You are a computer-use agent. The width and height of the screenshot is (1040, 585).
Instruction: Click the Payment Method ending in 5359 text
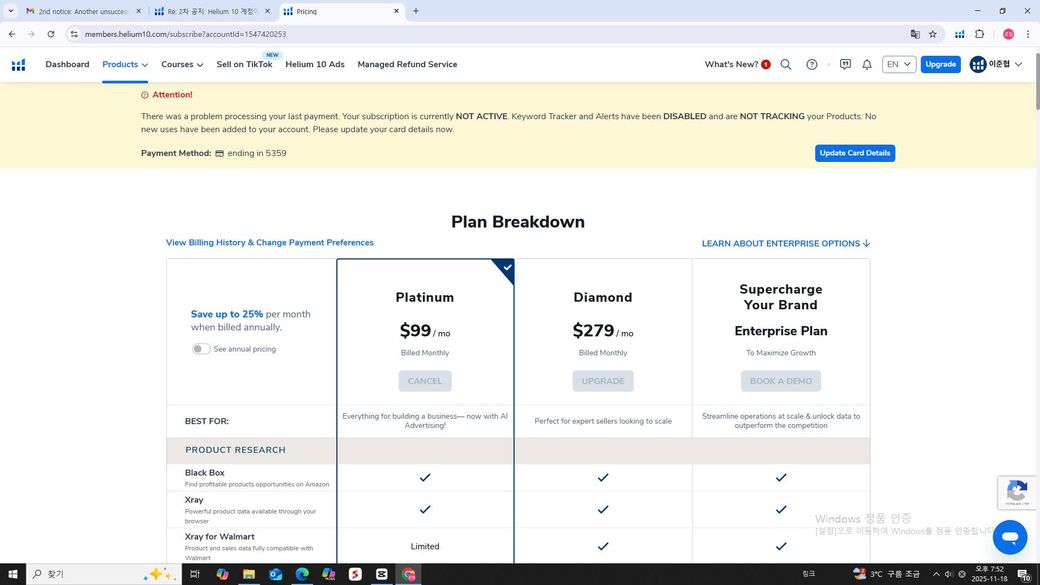point(214,153)
